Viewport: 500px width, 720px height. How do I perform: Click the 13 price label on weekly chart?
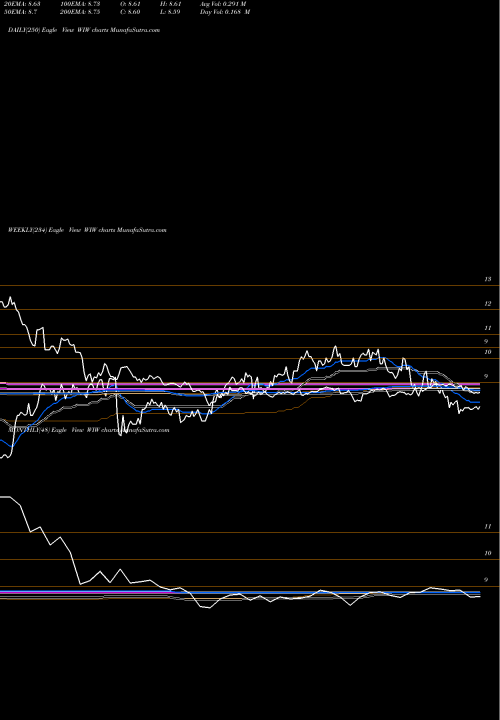point(489,279)
